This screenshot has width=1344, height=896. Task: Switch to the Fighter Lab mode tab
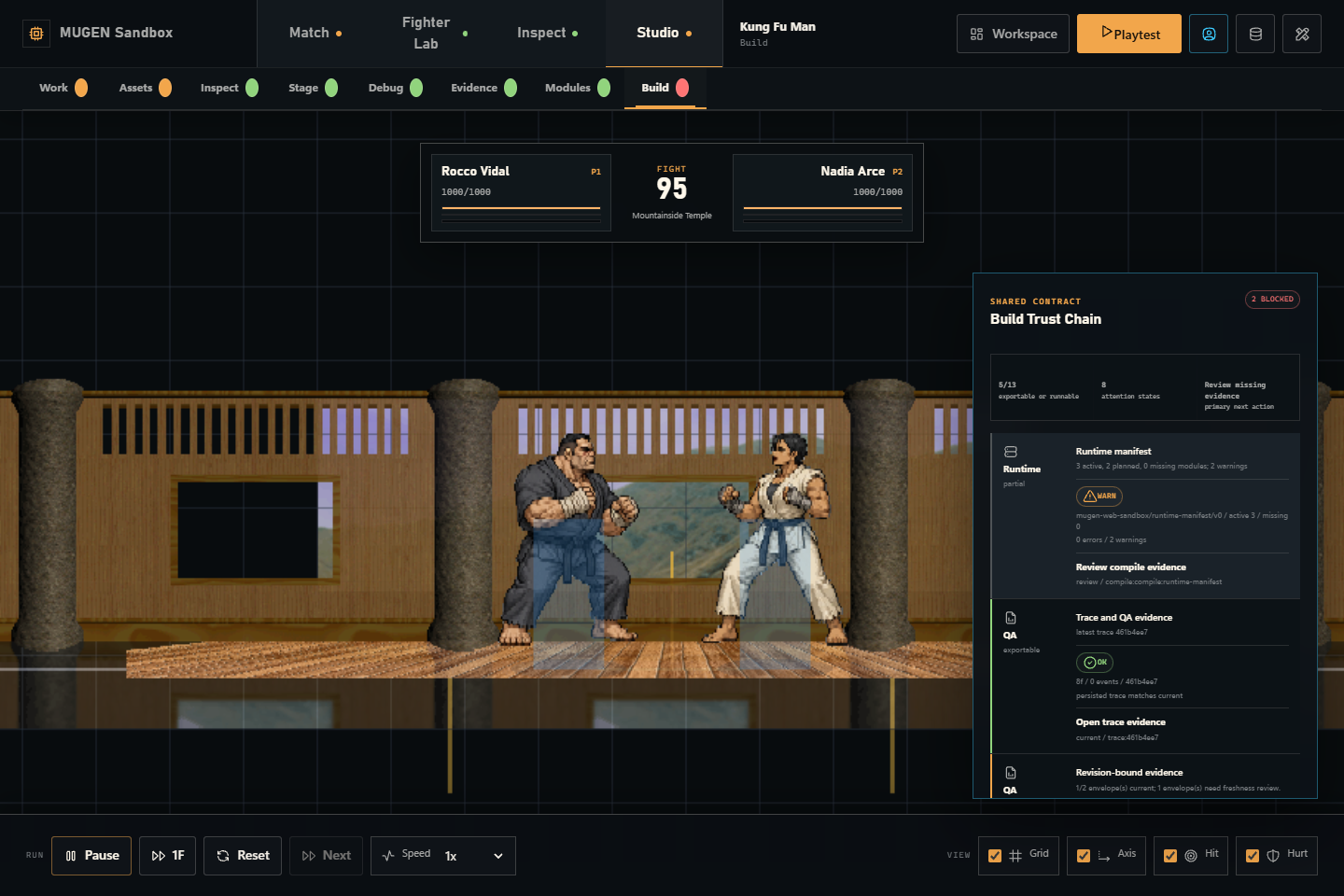[x=431, y=33]
